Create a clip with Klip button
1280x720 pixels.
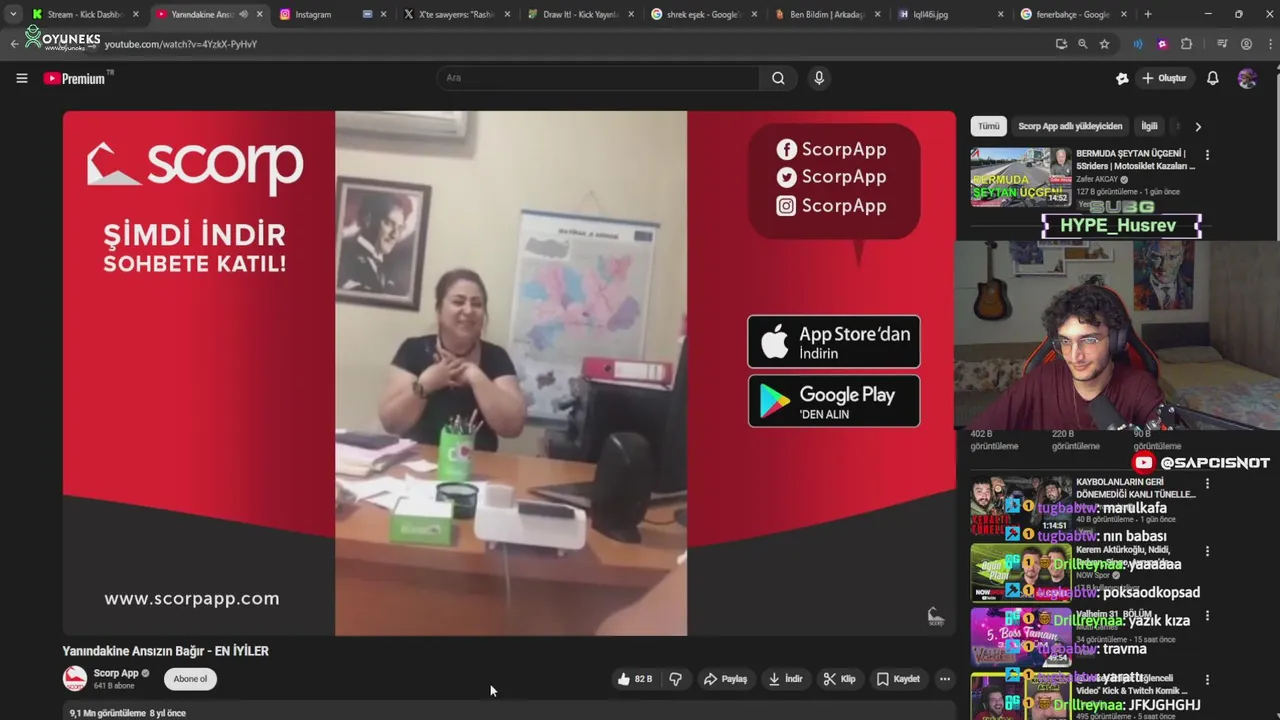coord(840,679)
